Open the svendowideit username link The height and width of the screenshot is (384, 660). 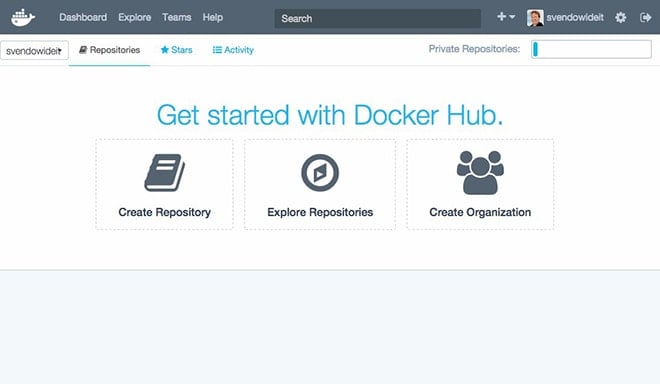click(x=575, y=17)
